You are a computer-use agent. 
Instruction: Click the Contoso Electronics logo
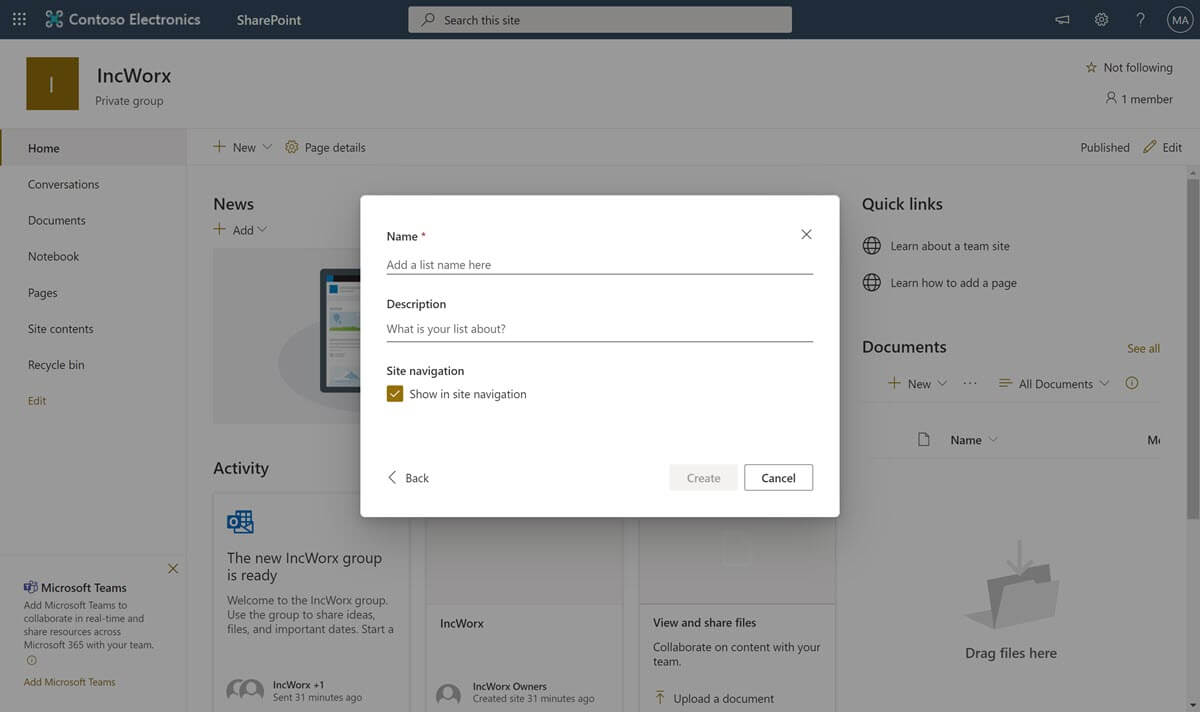123,19
